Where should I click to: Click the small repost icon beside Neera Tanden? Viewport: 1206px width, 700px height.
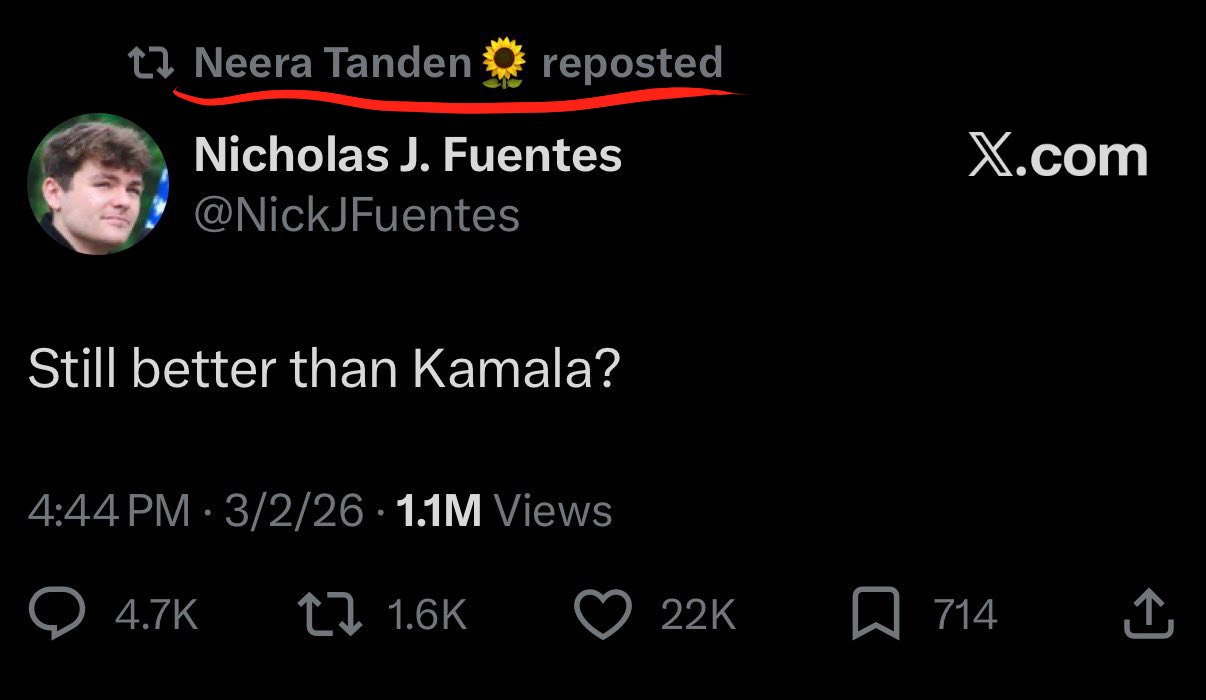151,65
